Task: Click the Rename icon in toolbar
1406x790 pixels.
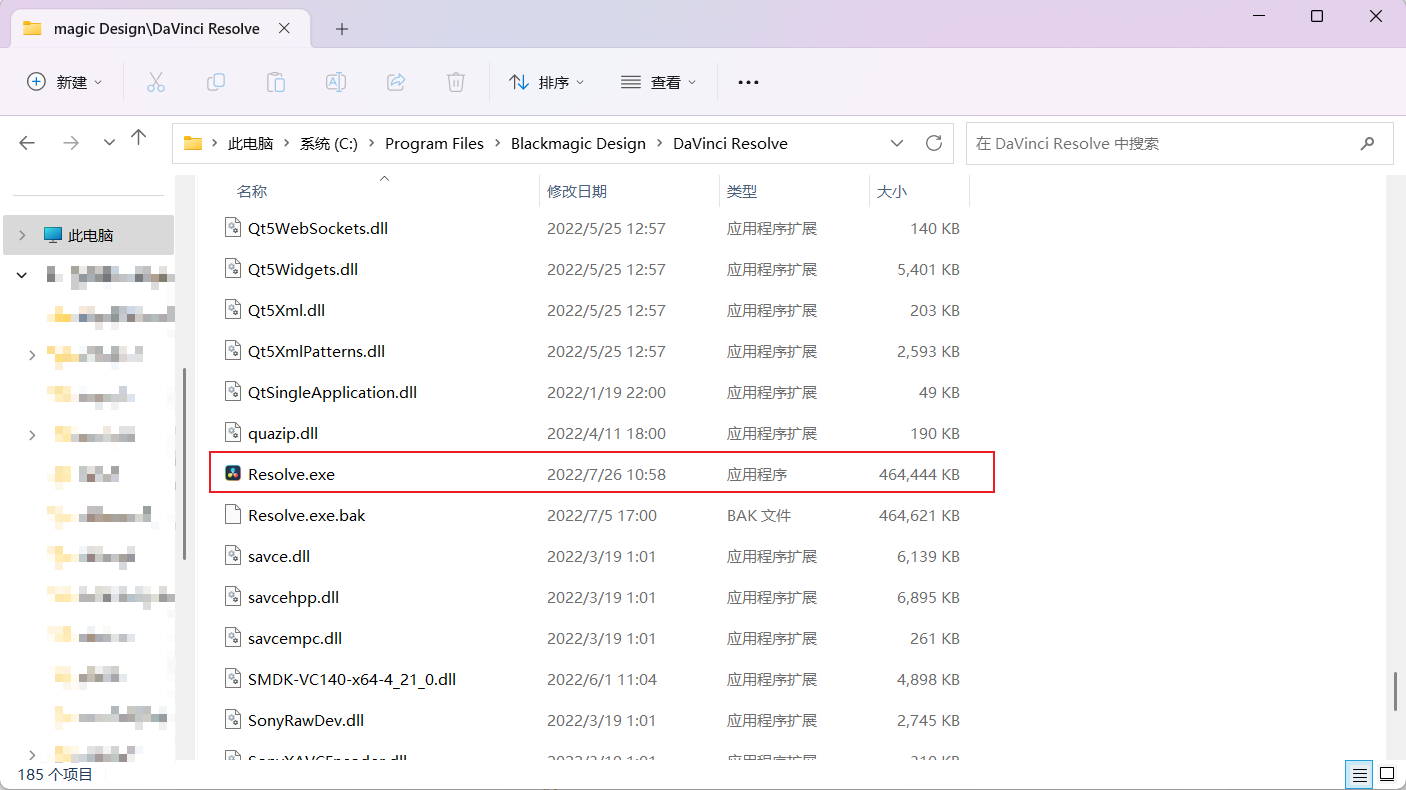Action: pos(336,82)
